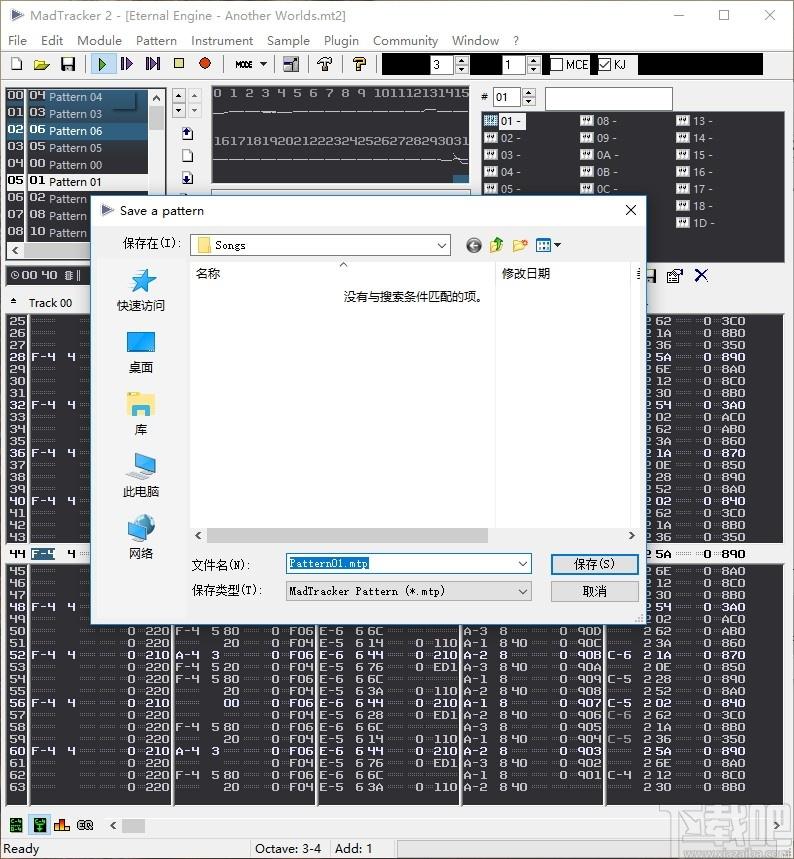Screen dimensions: 794x859
Task: Select instrument slot 08
Action: click(x=598, y=121)
